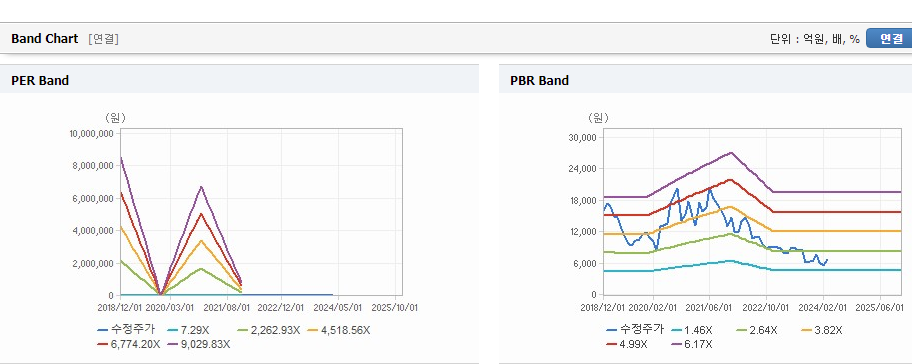Viewport: 912px width, 364px height.
Task: Click the blue 연결 button
Action: (x=890, y=38)
